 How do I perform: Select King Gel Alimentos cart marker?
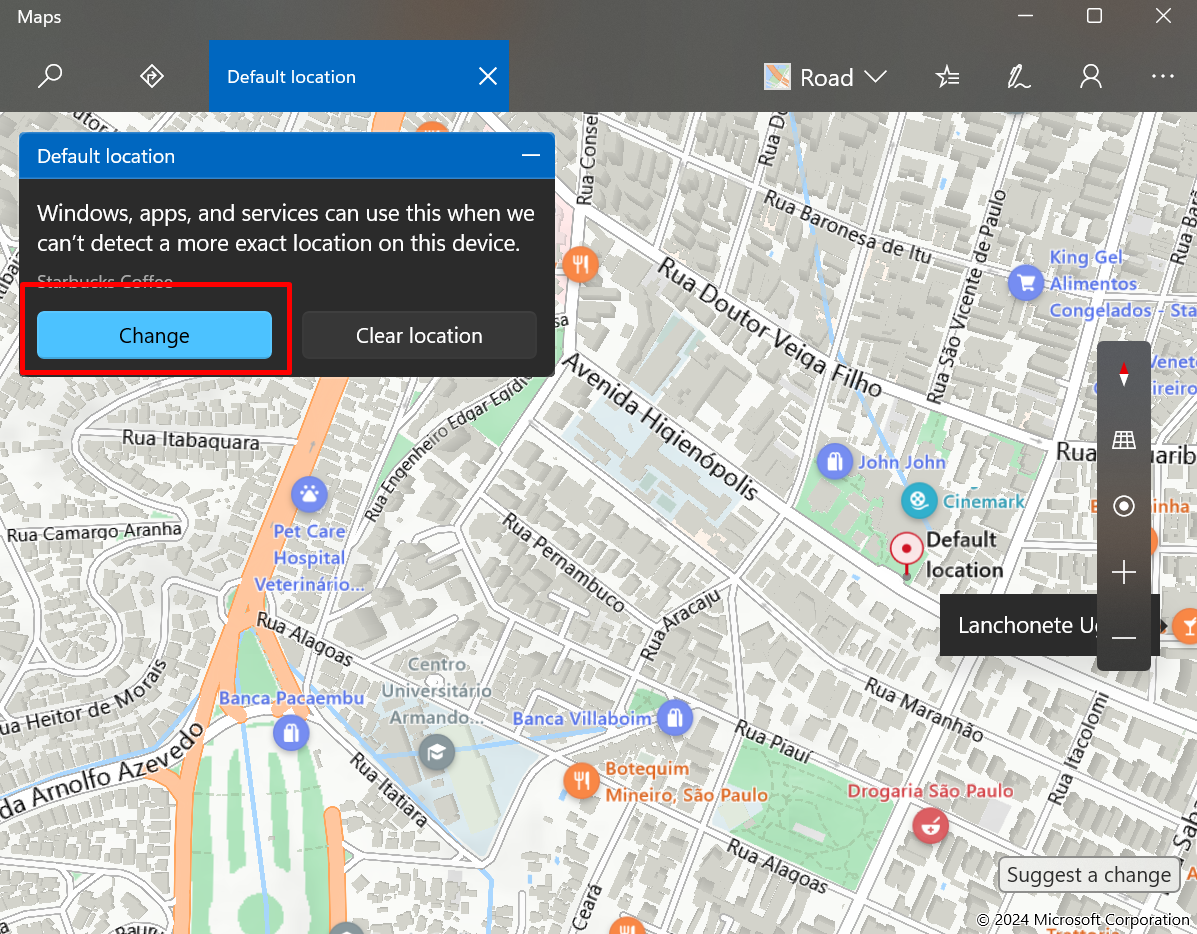tap(1026, 283)
